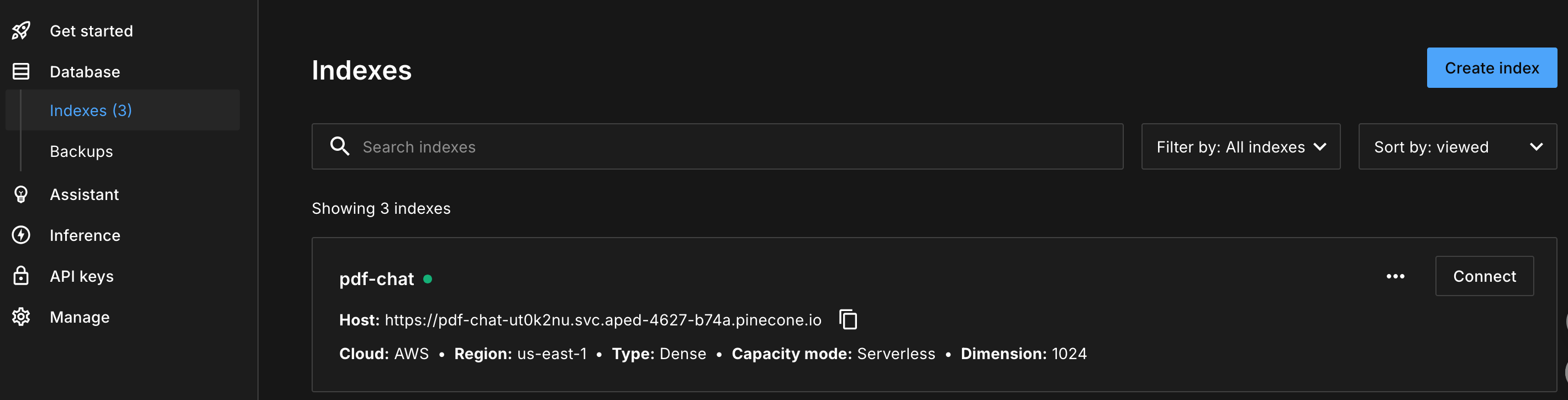This screenshot has height=400, width=1568.
Task: Go to the Get started page
Action: pyautogui.click(x=91, y=30)
